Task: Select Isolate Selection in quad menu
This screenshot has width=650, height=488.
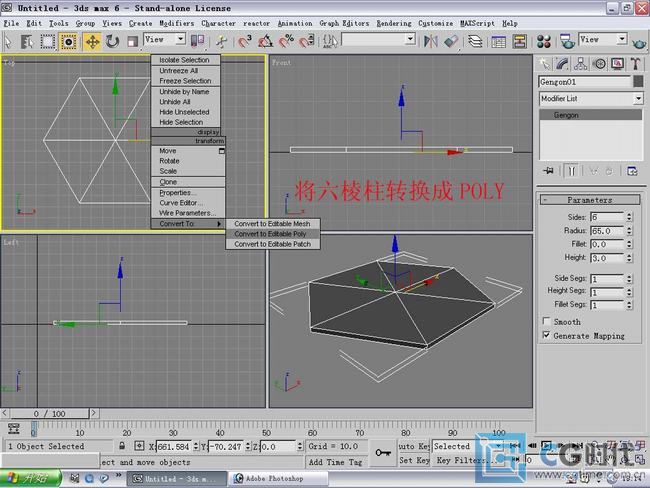Action: pos(185,60)
